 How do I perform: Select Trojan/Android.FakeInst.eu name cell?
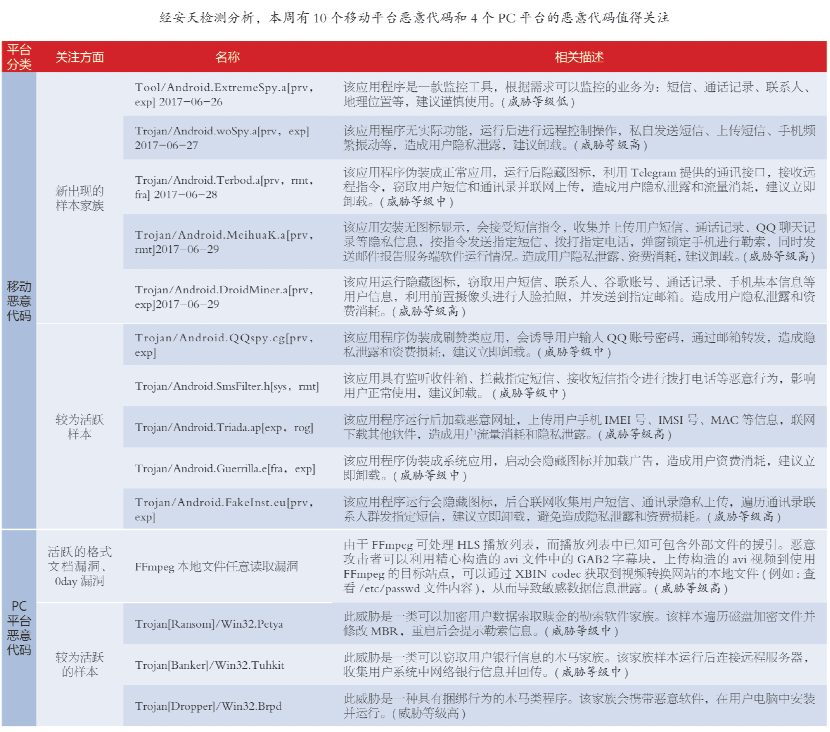click(x=228, y=509)
